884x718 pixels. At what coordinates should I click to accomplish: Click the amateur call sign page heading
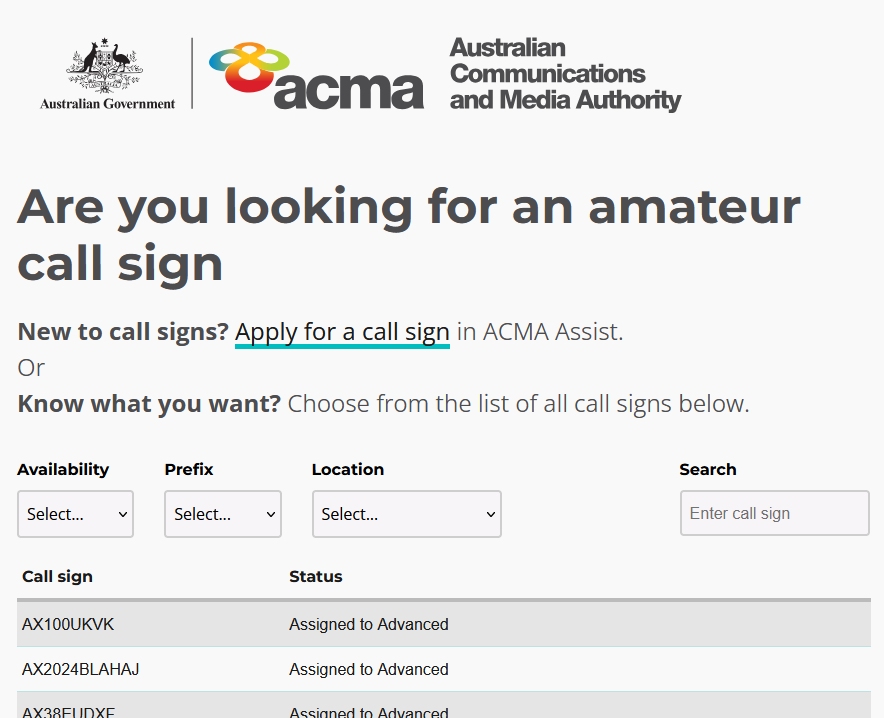(408, 234)
